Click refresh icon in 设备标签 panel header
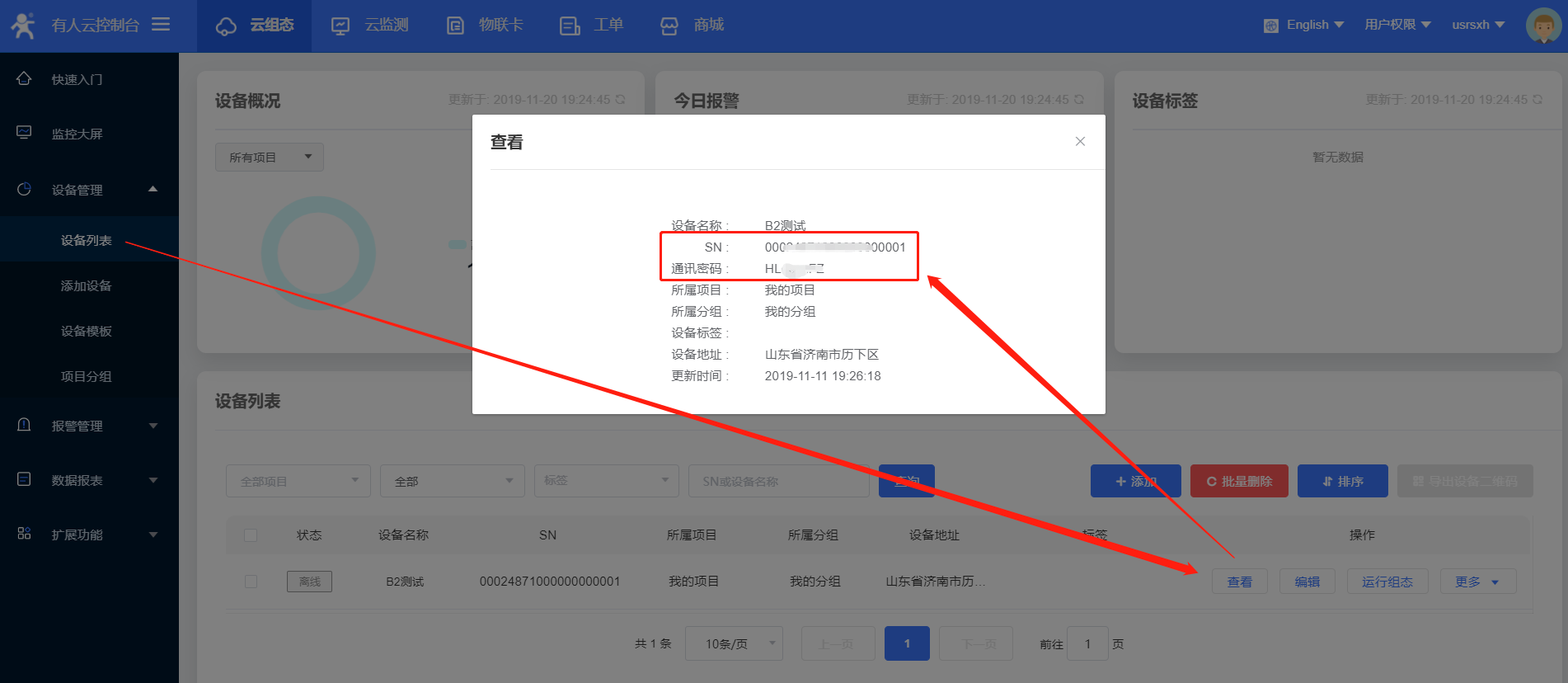The width and height of the screenshot is (1568, 683). point(1537,100)
